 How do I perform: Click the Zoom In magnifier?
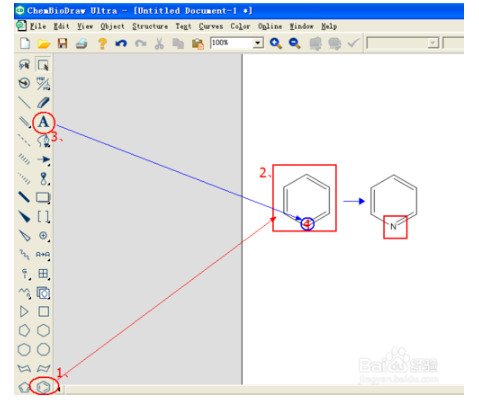pyautogui.click(x=276, y=43)
